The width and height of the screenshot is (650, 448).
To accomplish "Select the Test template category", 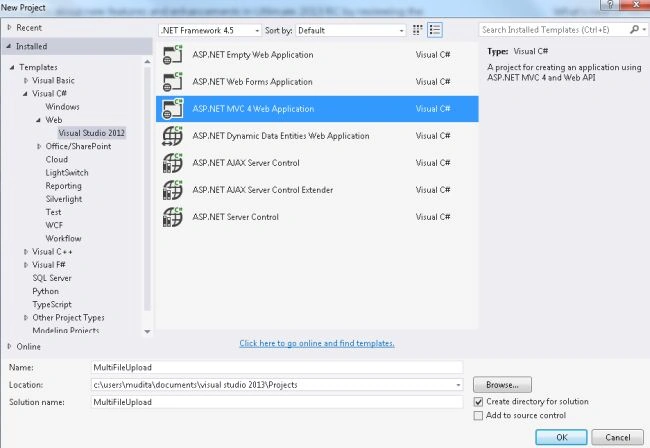I will [53, 212].
